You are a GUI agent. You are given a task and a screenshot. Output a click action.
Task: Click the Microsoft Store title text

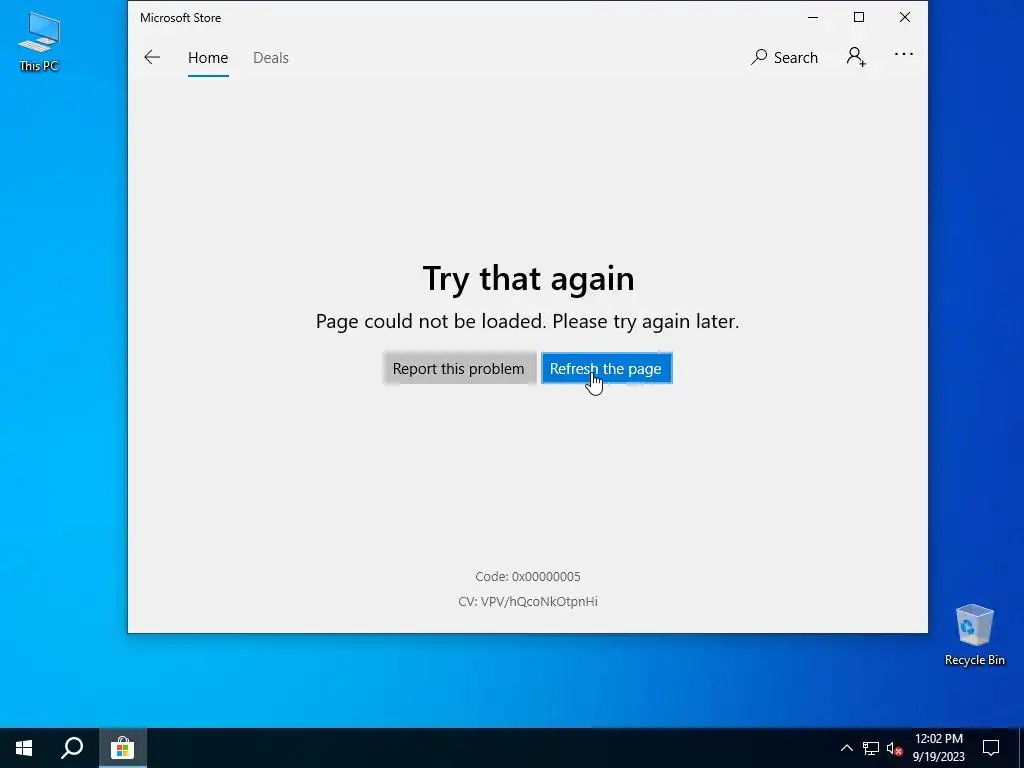(180, 18)
